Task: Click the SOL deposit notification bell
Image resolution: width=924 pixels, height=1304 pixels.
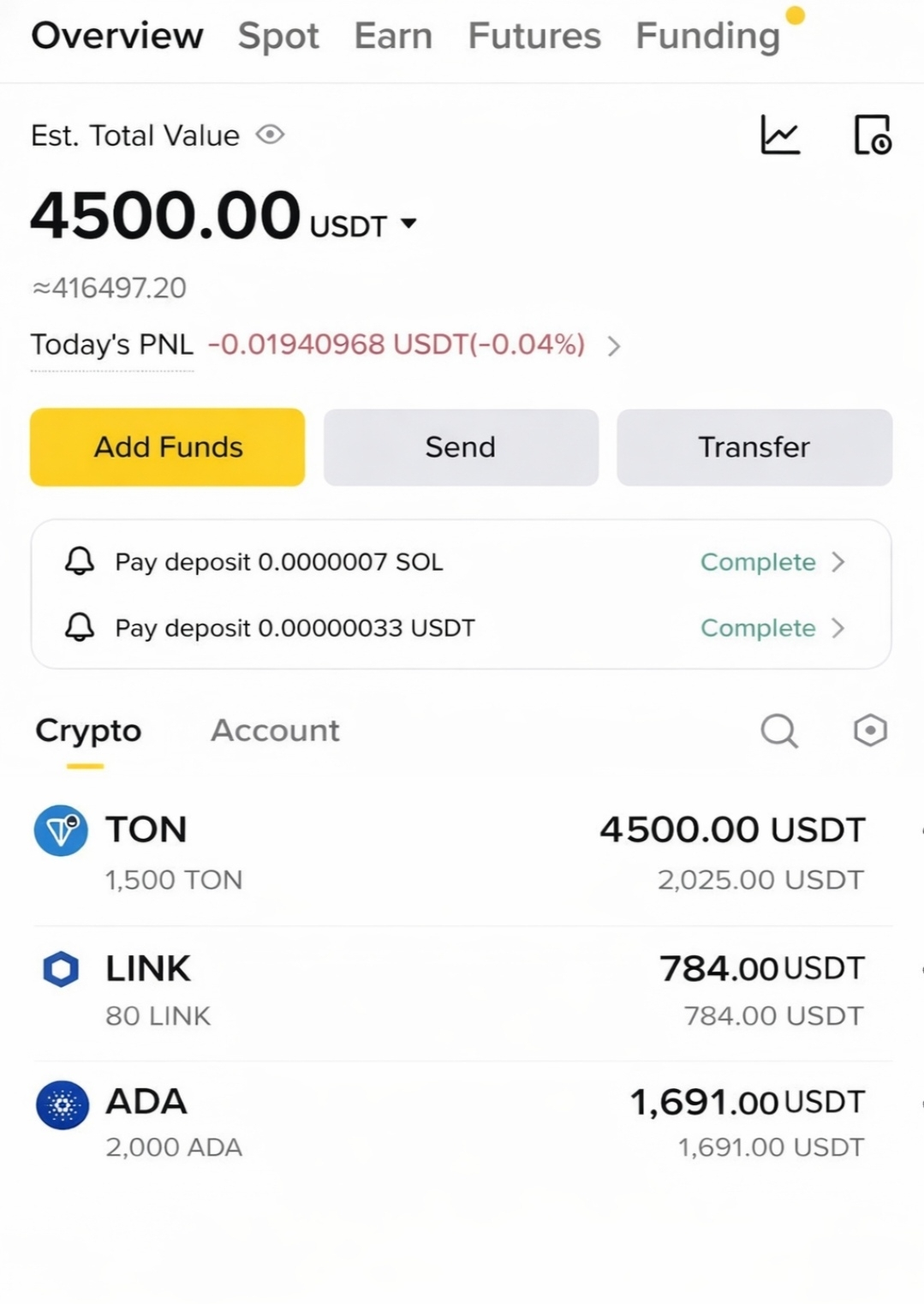Action: pyautogui.click(x=80, y=562)
